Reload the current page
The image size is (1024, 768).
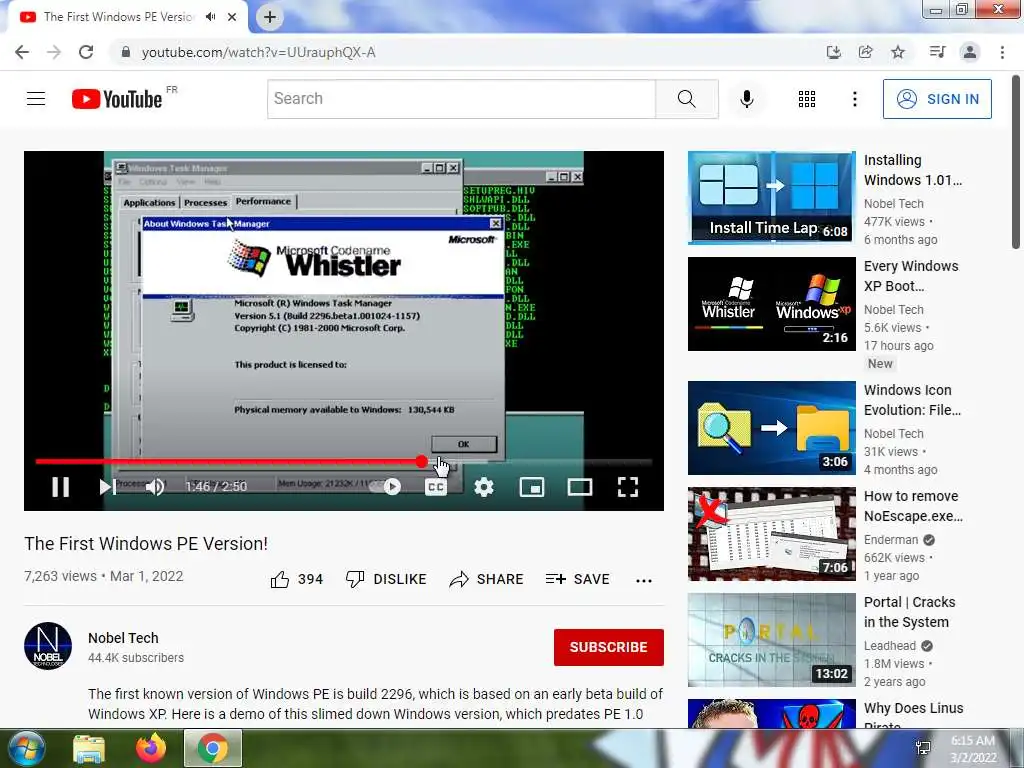point(86,52)
